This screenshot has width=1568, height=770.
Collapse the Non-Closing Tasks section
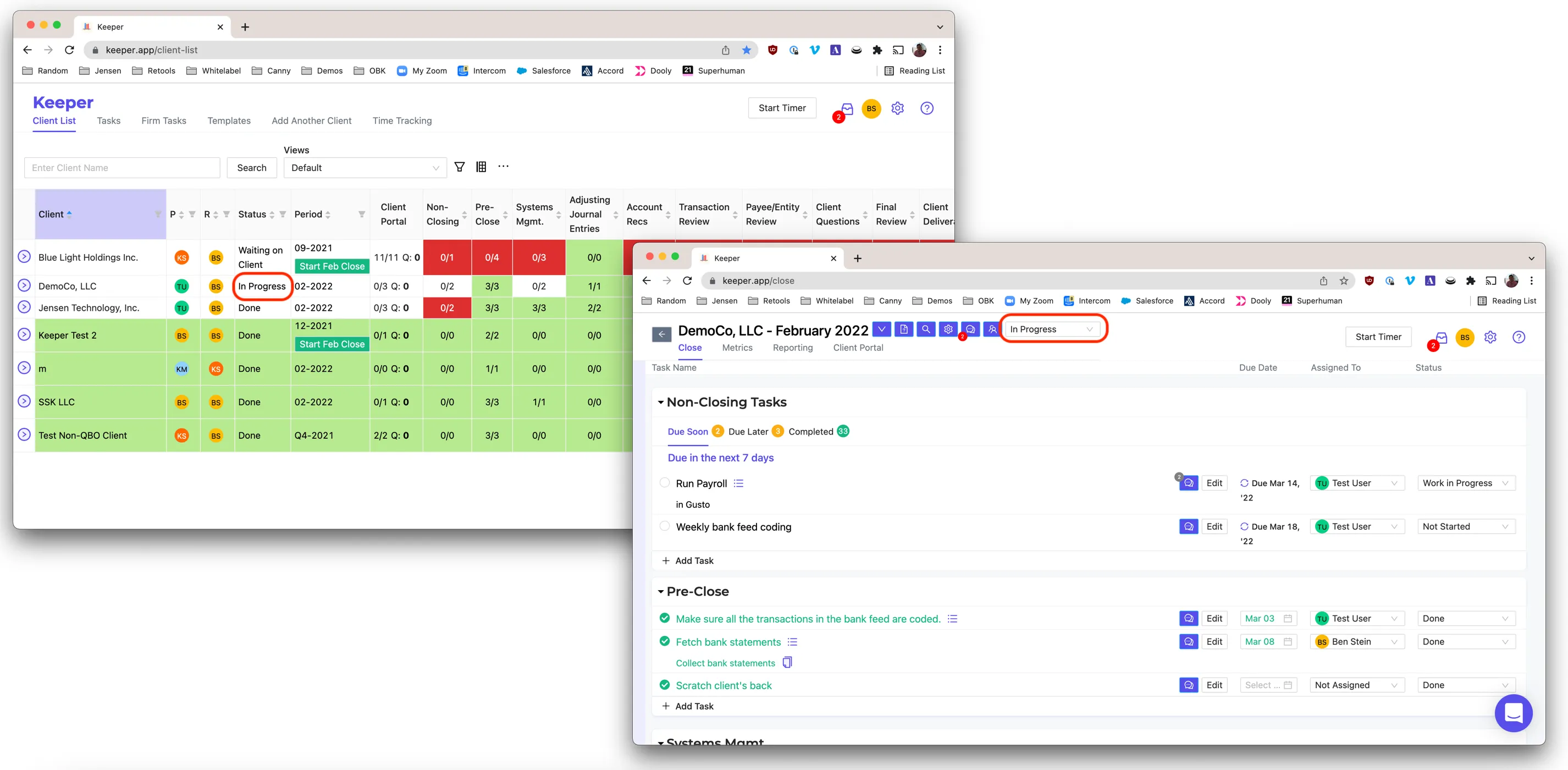[x=660, y=403]
